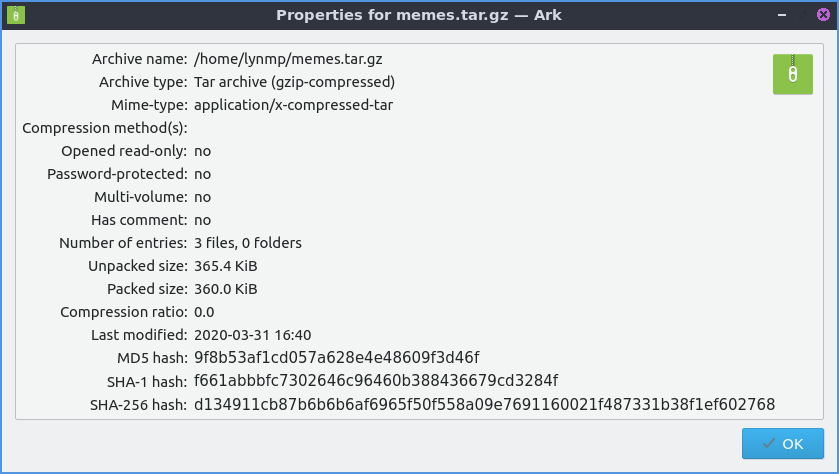Select the Tar archive (gzip-compressed) type text

[x=294, y=82]
